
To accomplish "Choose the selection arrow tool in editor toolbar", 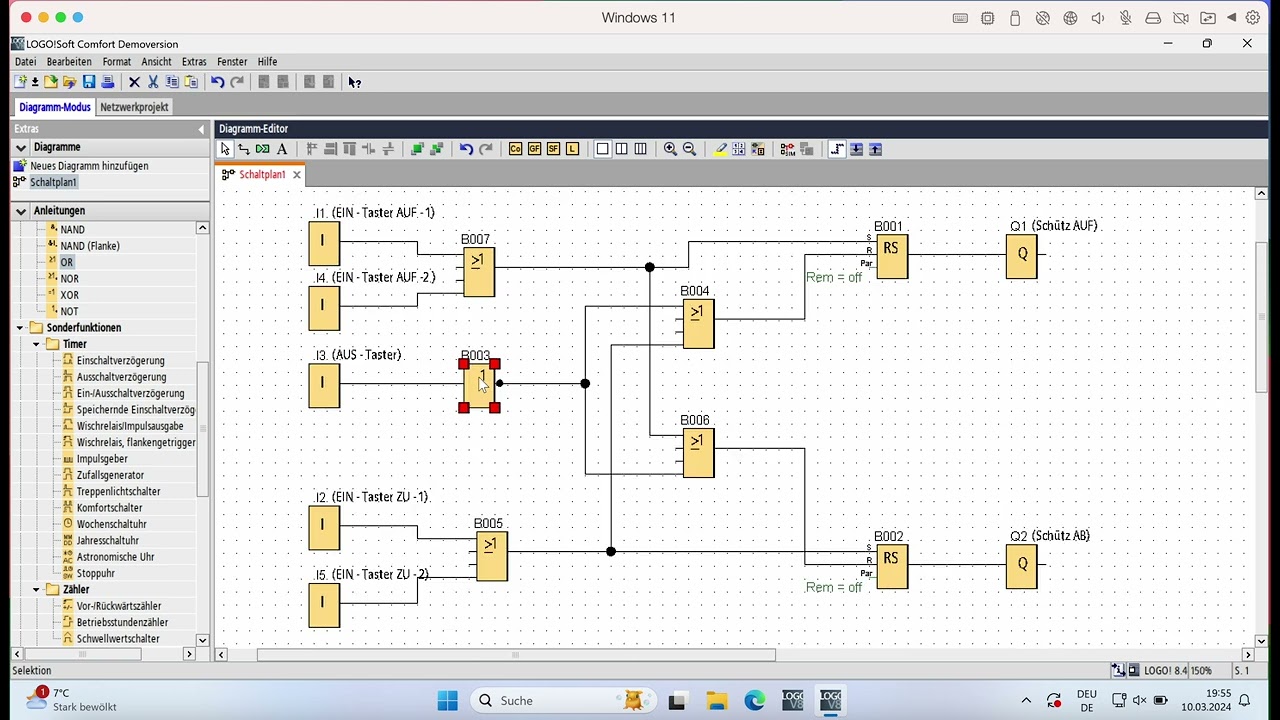I will 225,149.
